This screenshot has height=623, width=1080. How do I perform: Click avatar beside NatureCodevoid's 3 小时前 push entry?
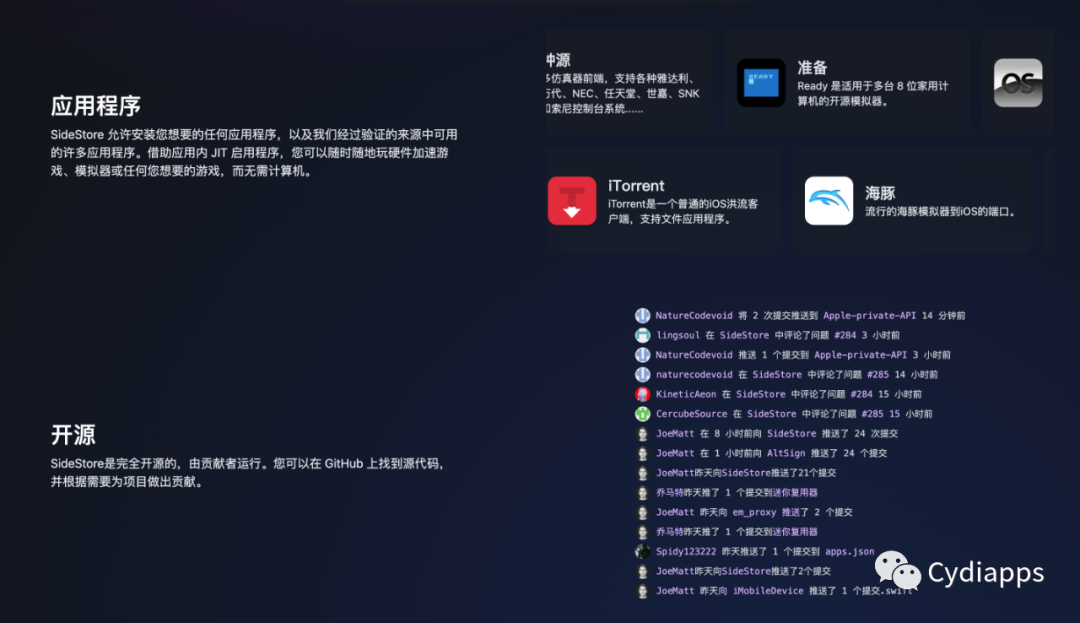643,355
